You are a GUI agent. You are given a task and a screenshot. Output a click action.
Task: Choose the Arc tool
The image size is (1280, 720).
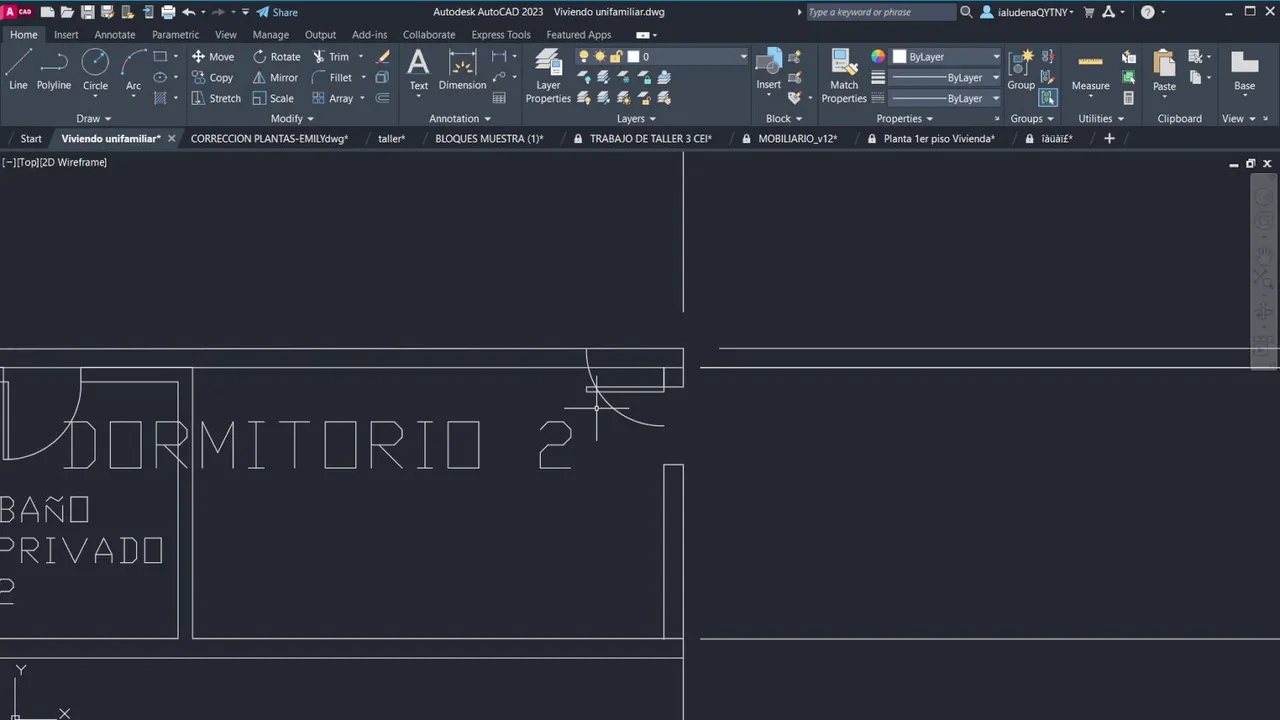[x=133, y=70]
